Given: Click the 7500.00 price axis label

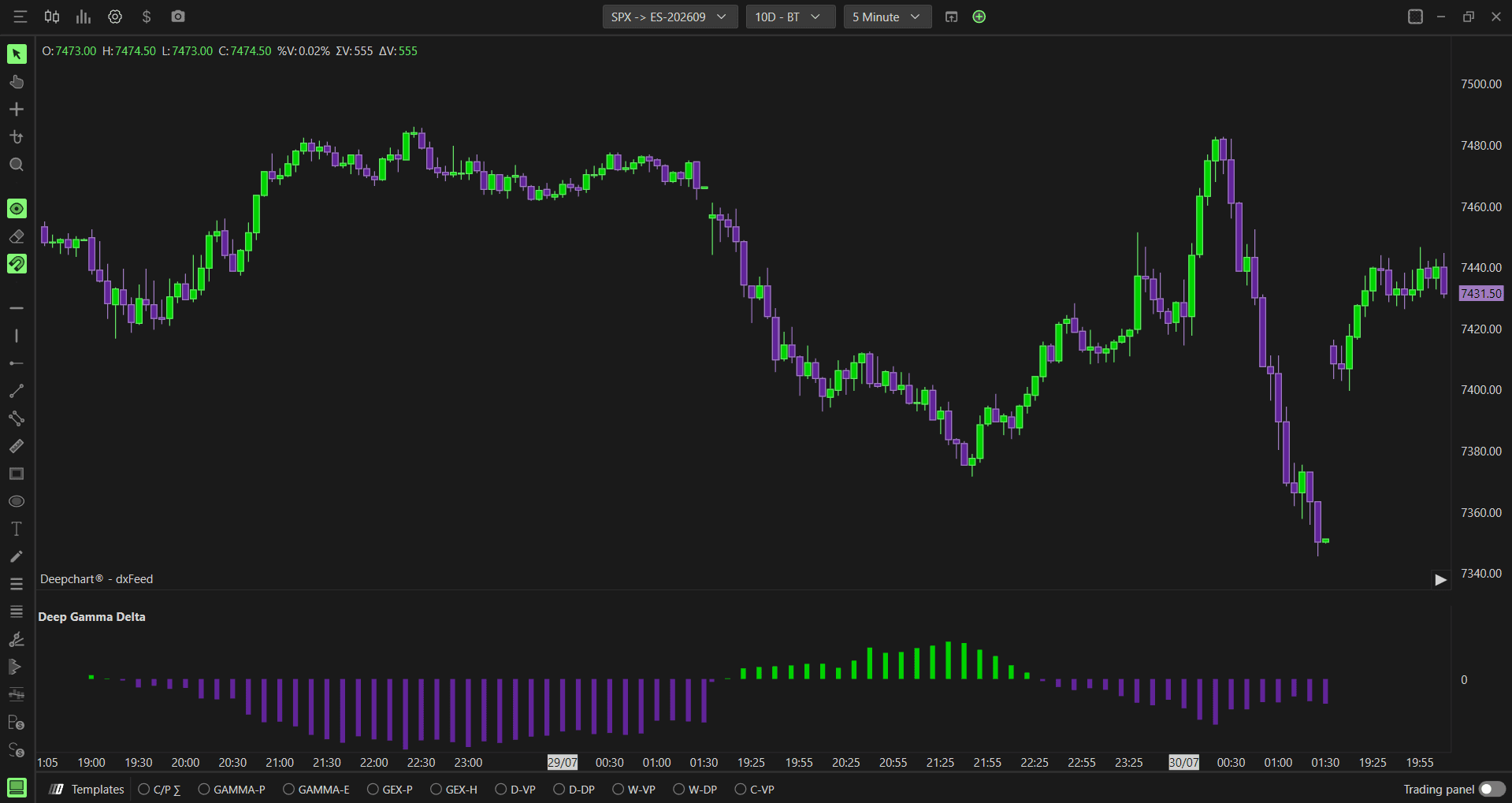Looking at the screenshot, I should click(1481, 84).
